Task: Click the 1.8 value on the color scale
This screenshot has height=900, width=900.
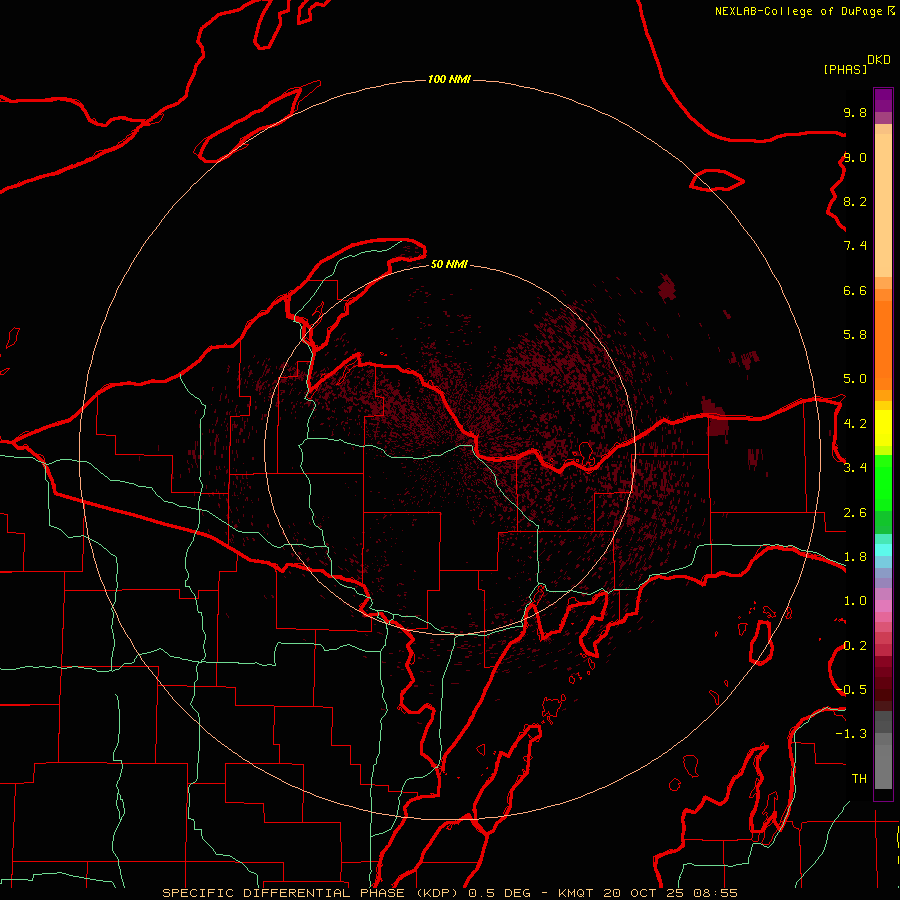Action: pyautogui.click(x=855, y=557)
